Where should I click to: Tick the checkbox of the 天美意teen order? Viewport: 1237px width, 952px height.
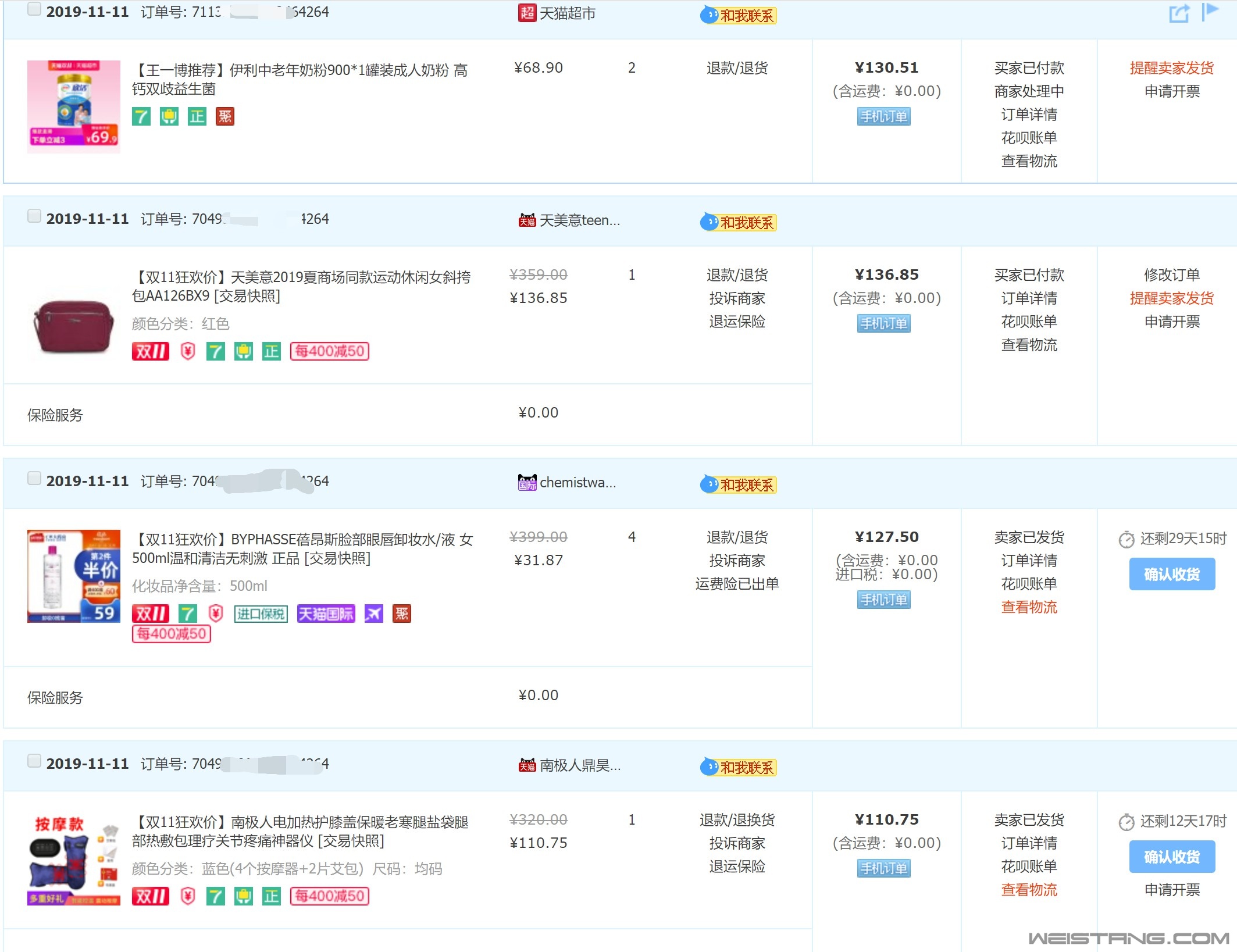coord(34,216)
